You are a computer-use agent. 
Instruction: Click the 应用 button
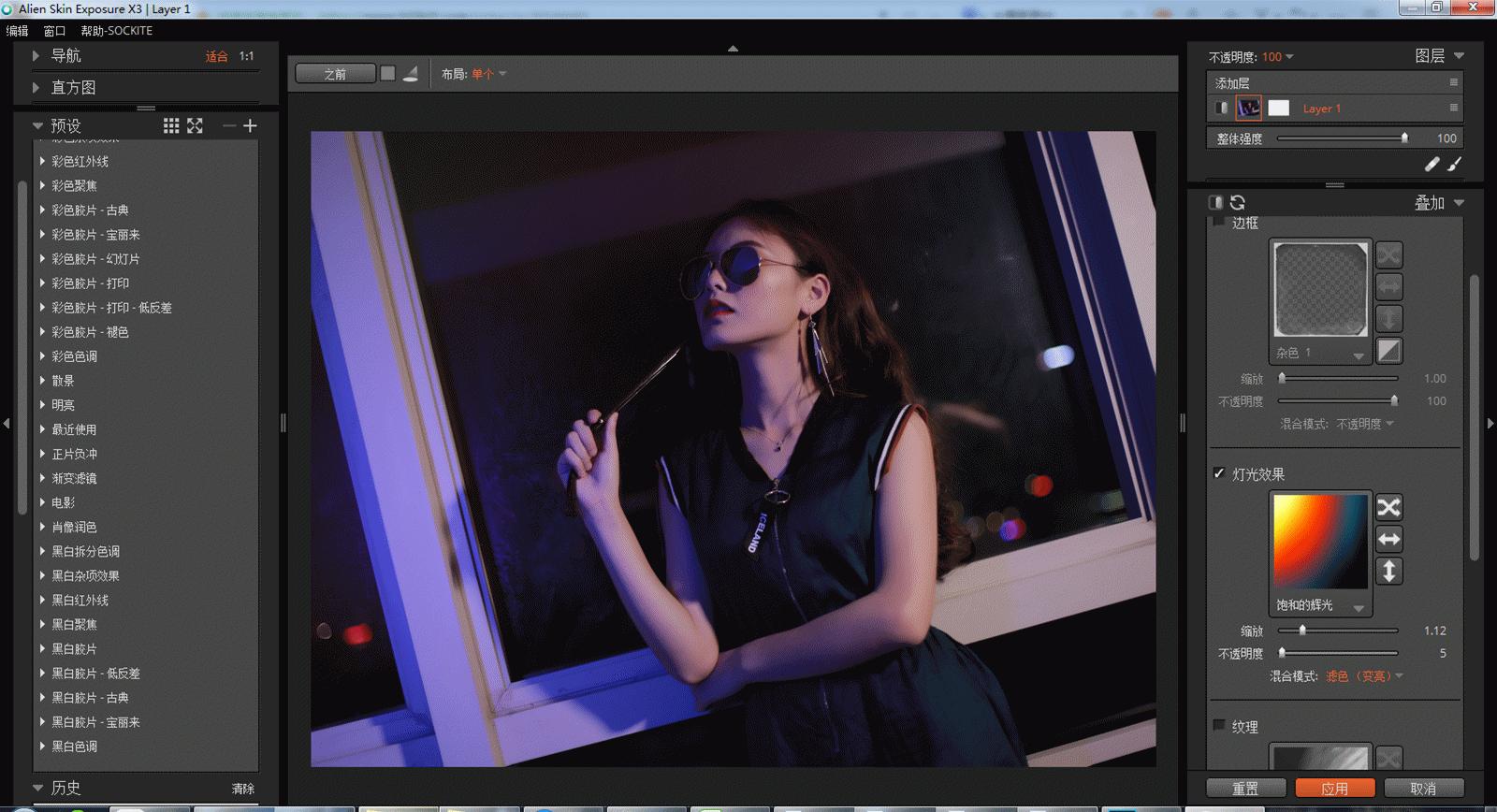[x=1334, y=789]
